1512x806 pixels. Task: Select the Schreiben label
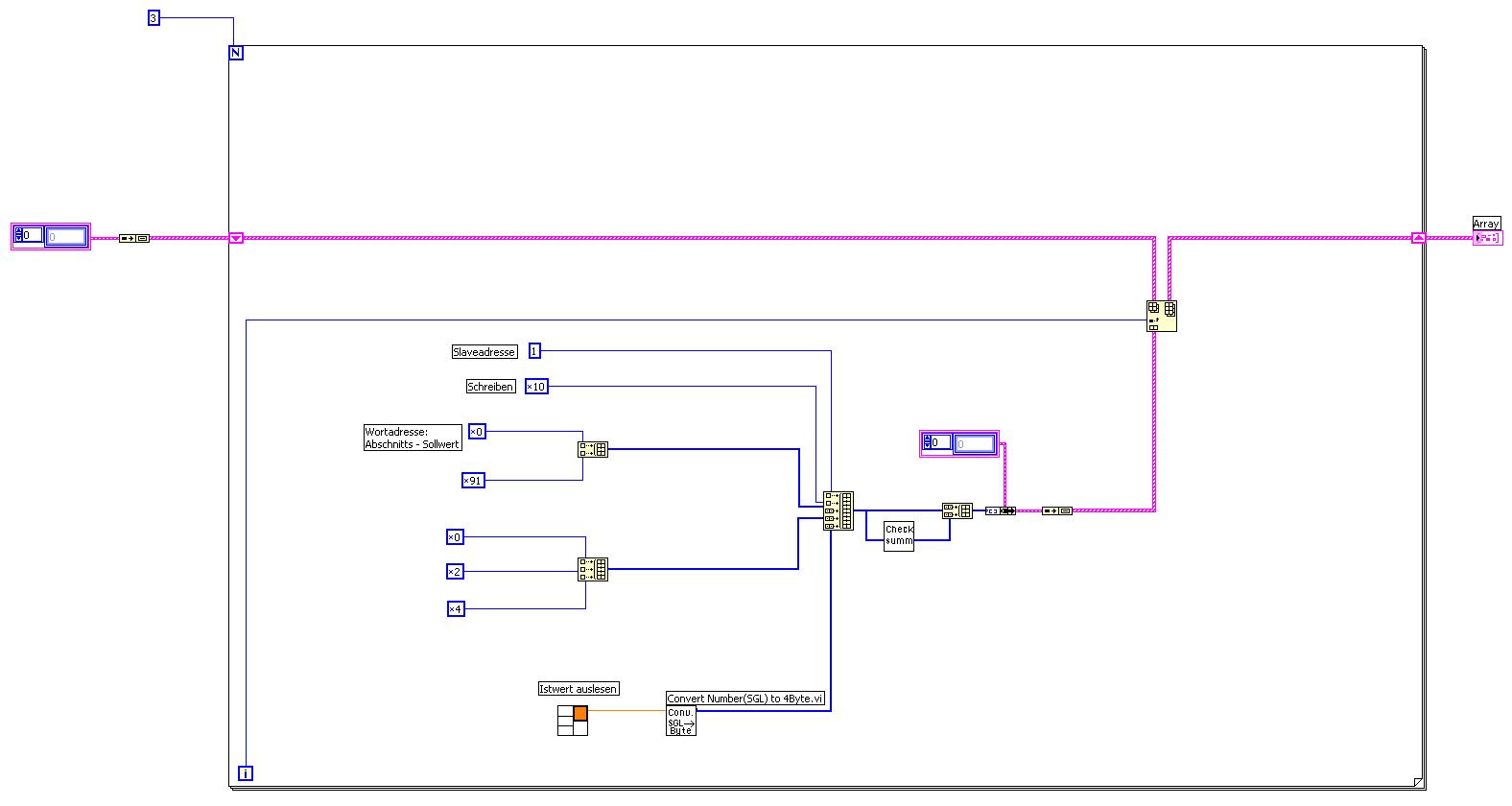point(491,387)
